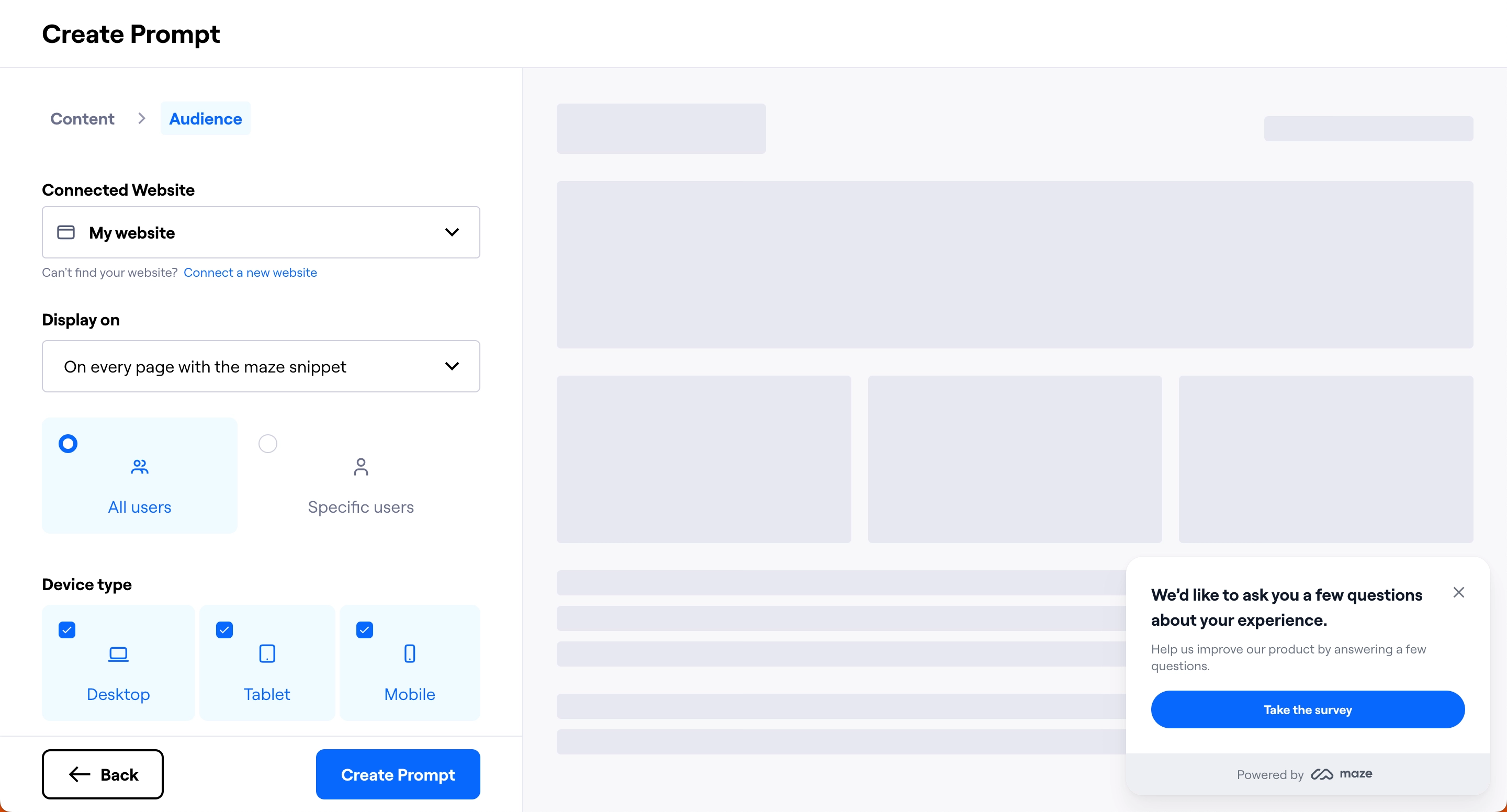Image resolution: width=1507 pixels, height=812 pixels.
Task: Click Take the survey
Action: [x=1307, y=709]
